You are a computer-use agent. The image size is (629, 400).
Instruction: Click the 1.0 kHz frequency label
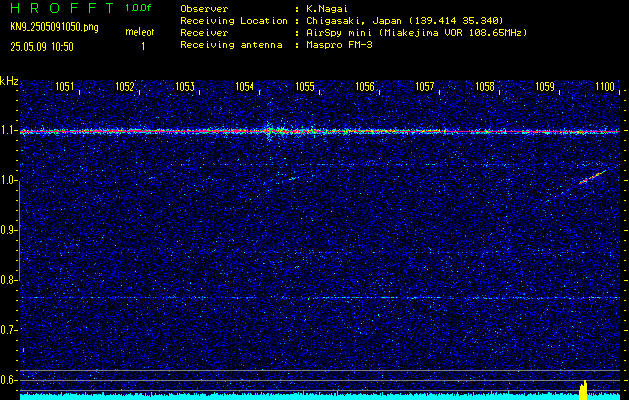pyautogui.click(x=6, y=181)
